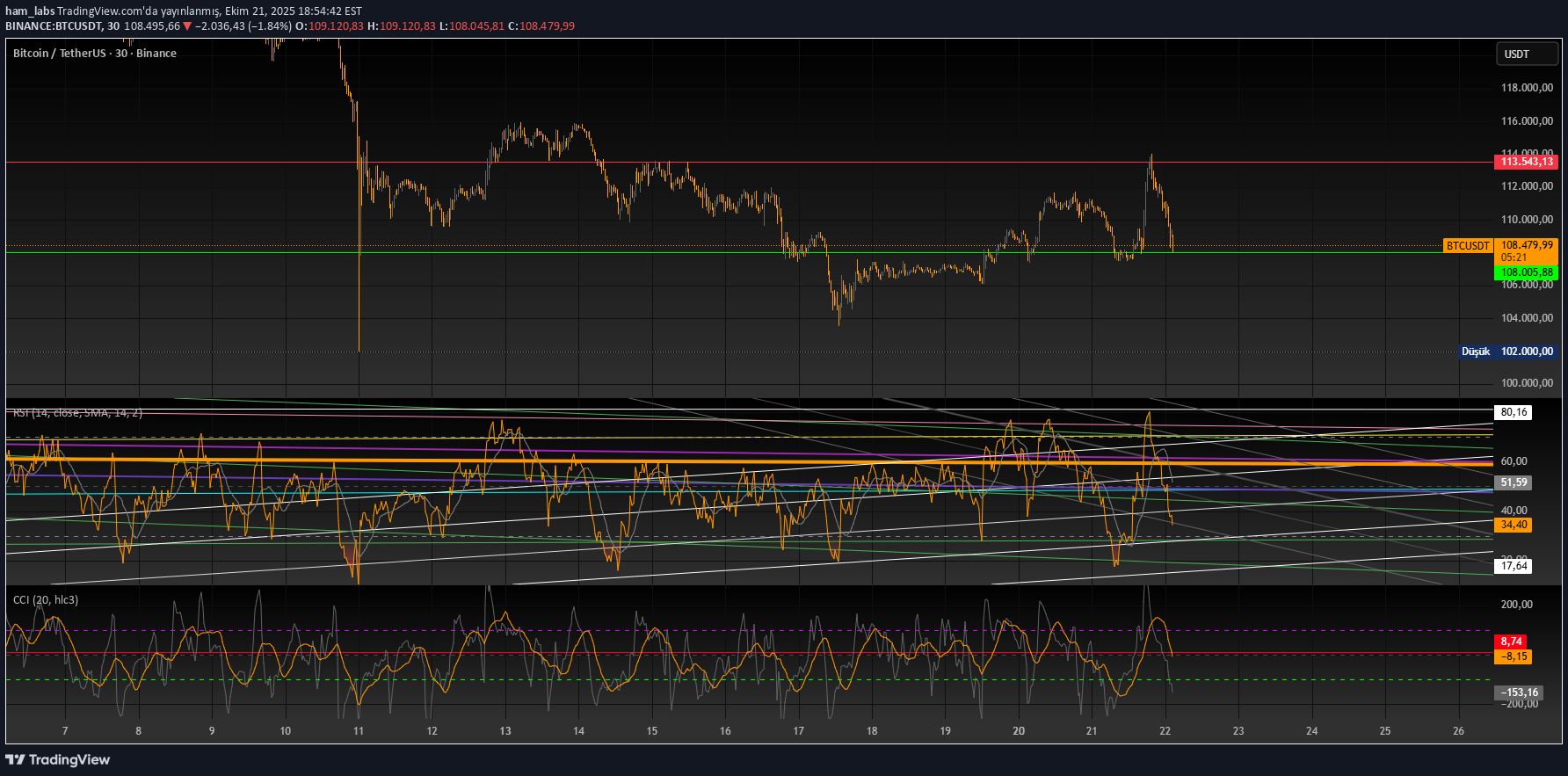Open the USDT currency selector
The image size is (1568, 776).
[1527, 54]
